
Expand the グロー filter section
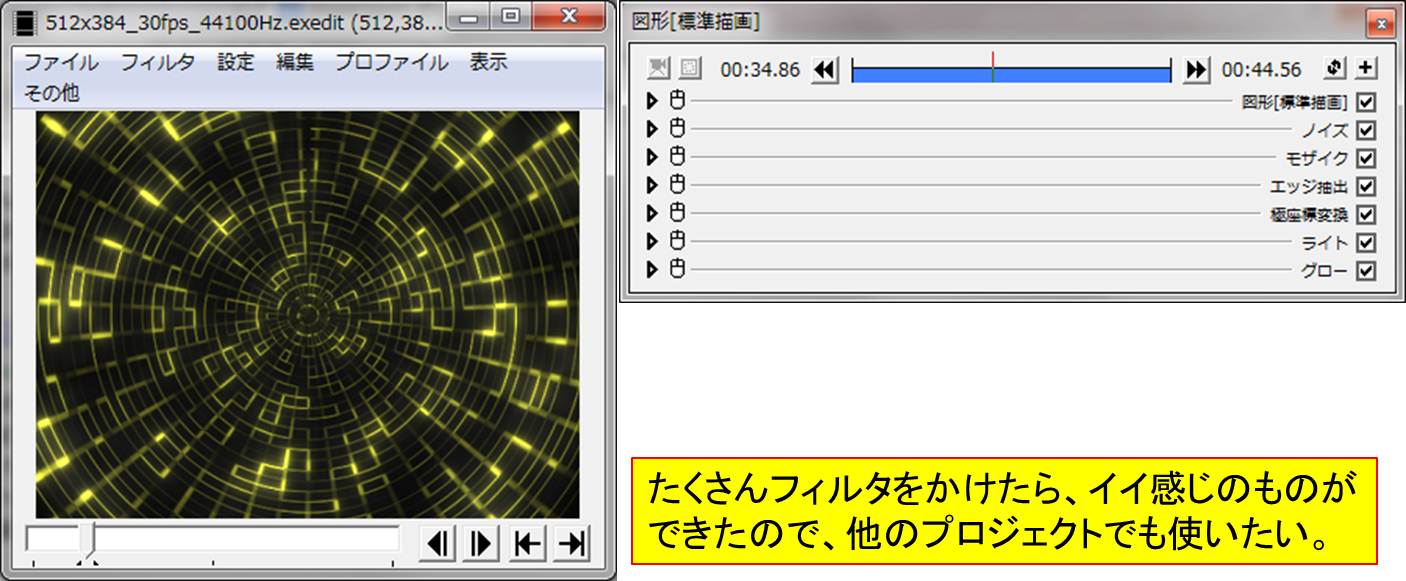pyautogui.click(x=653, y=269)
